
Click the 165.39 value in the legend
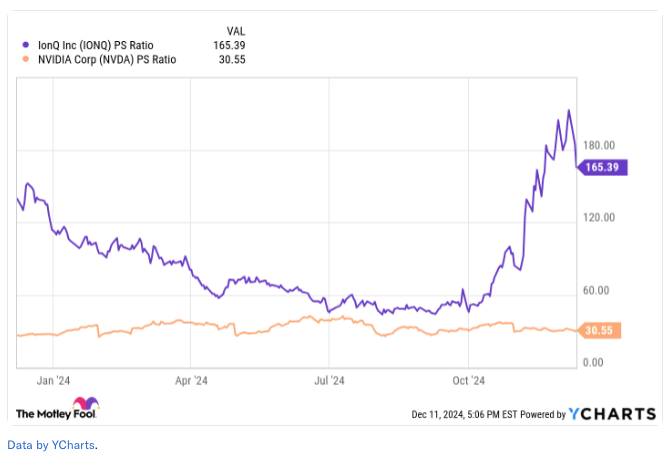(x=229, y=45)
